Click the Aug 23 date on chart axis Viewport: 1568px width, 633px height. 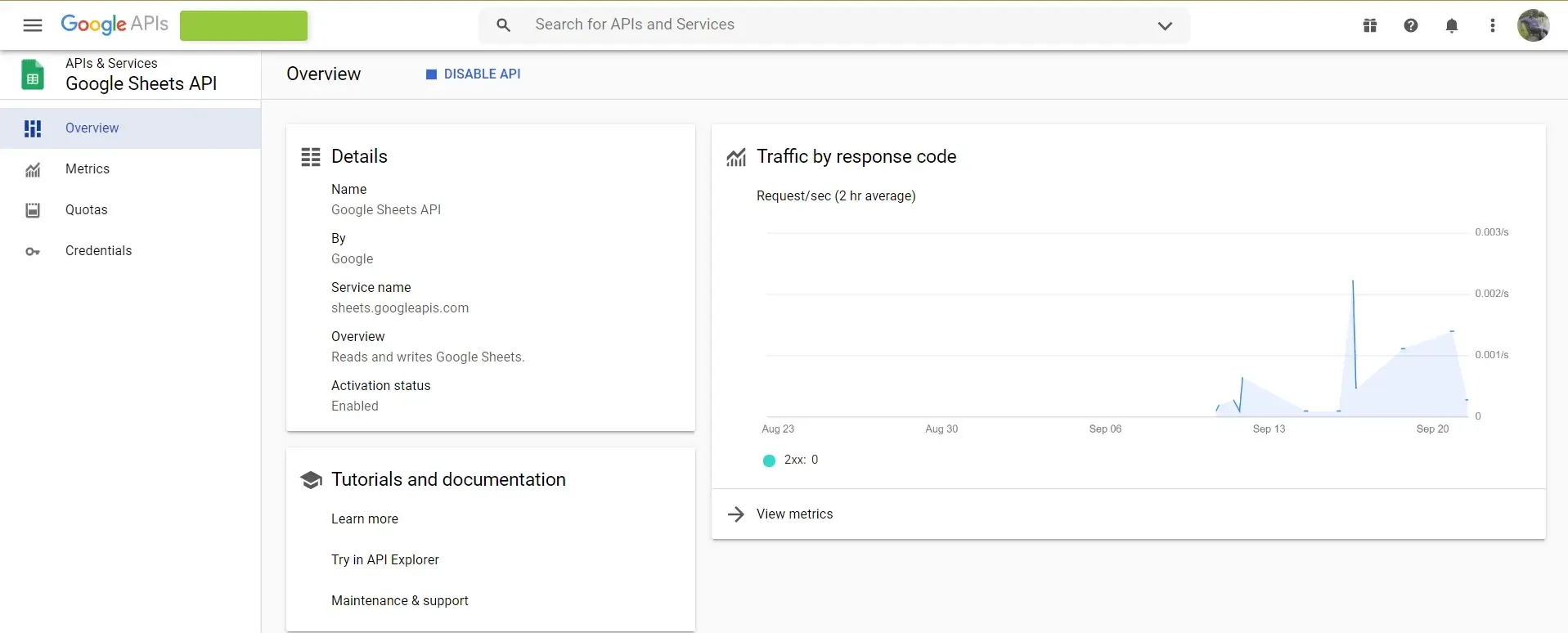(778, 429)
